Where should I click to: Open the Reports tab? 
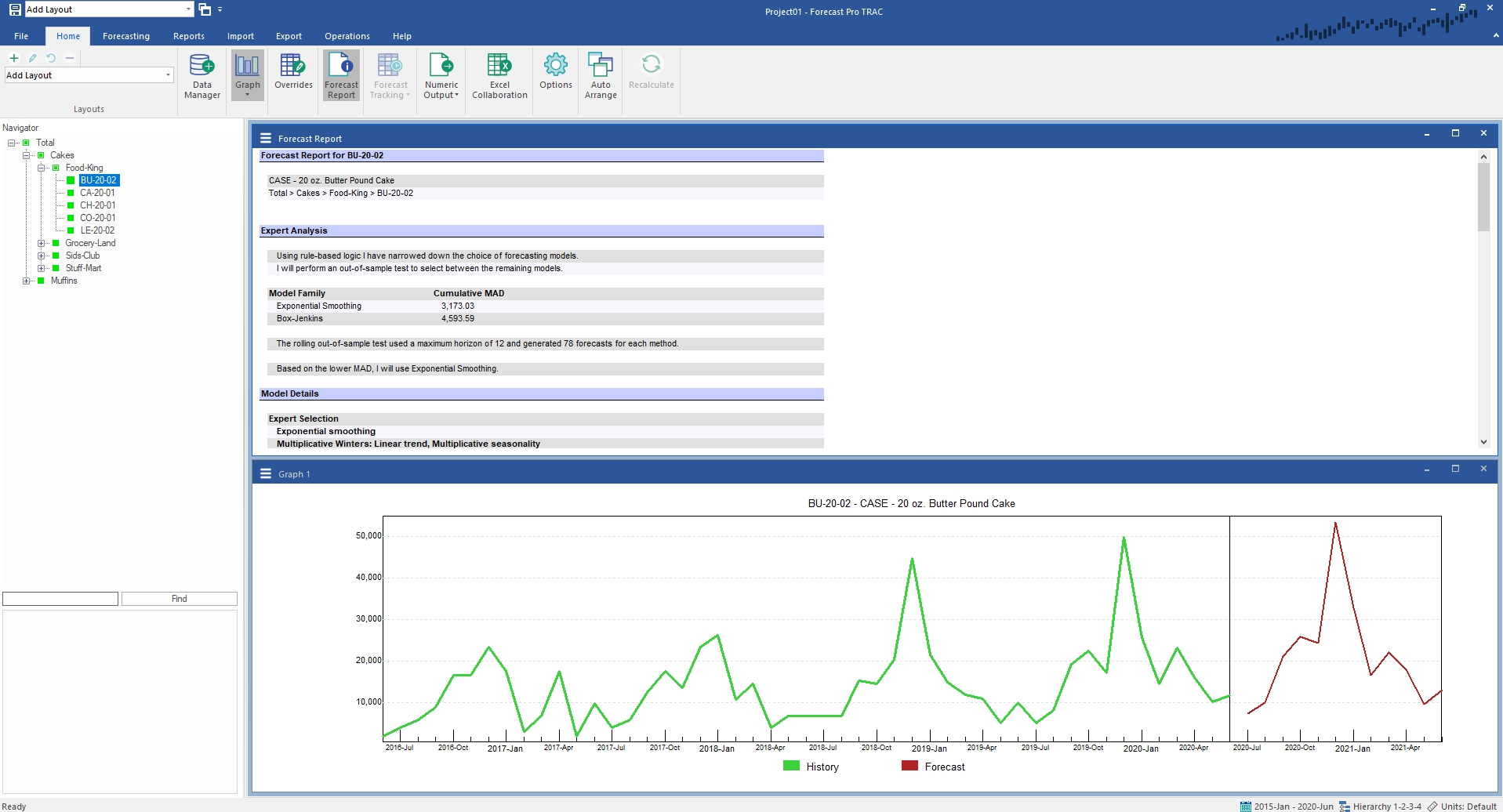coord(189,36)
